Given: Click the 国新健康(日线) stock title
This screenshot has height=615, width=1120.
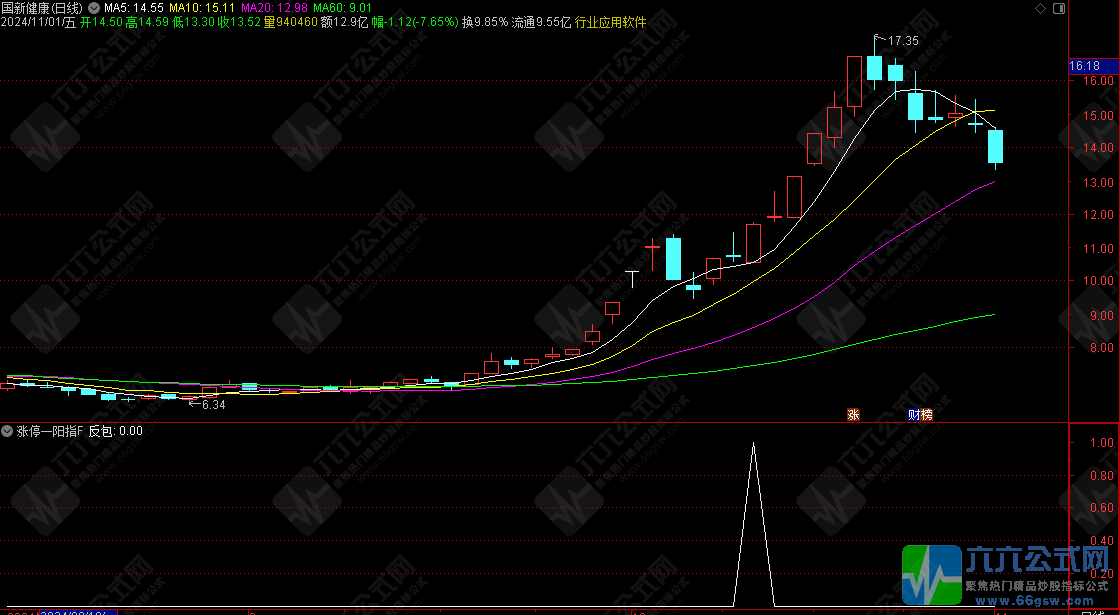Looking at the screenshot, I should point(43,8).
